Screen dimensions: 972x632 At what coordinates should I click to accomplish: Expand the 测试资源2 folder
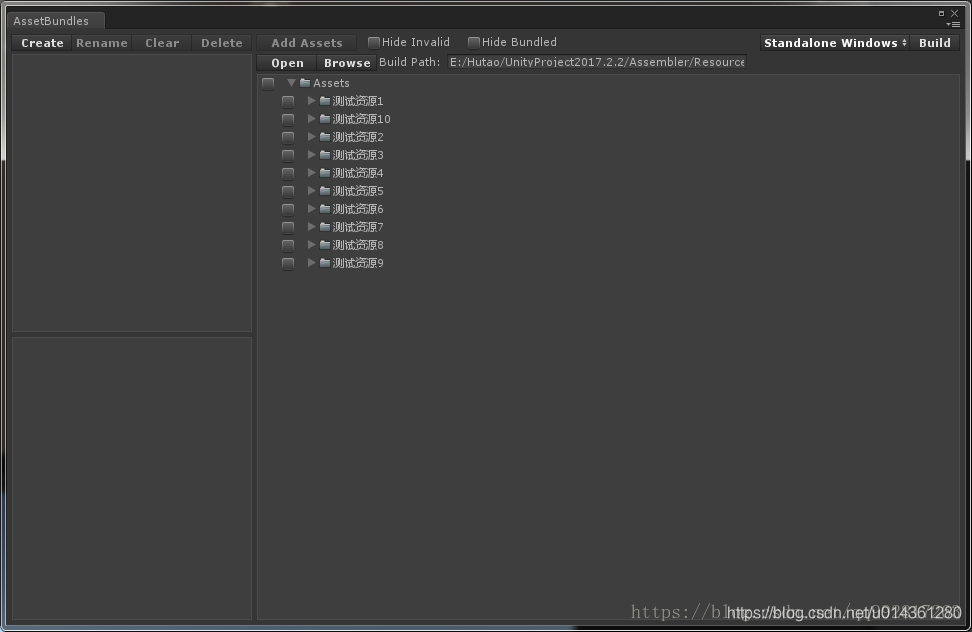click(x=312, y=136)
